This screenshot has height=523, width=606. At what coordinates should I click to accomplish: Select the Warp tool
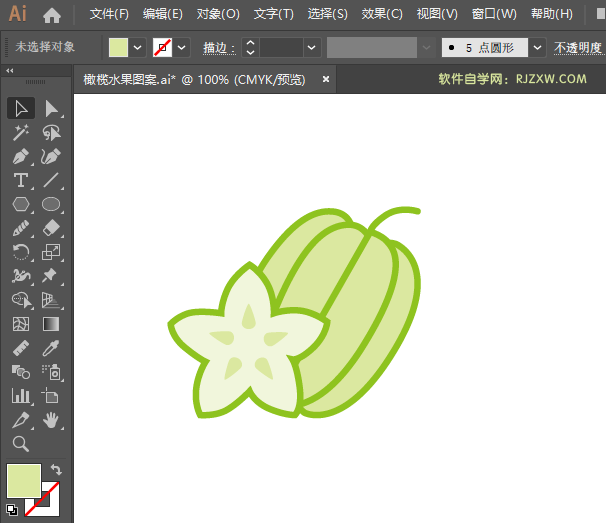[21, 276]
